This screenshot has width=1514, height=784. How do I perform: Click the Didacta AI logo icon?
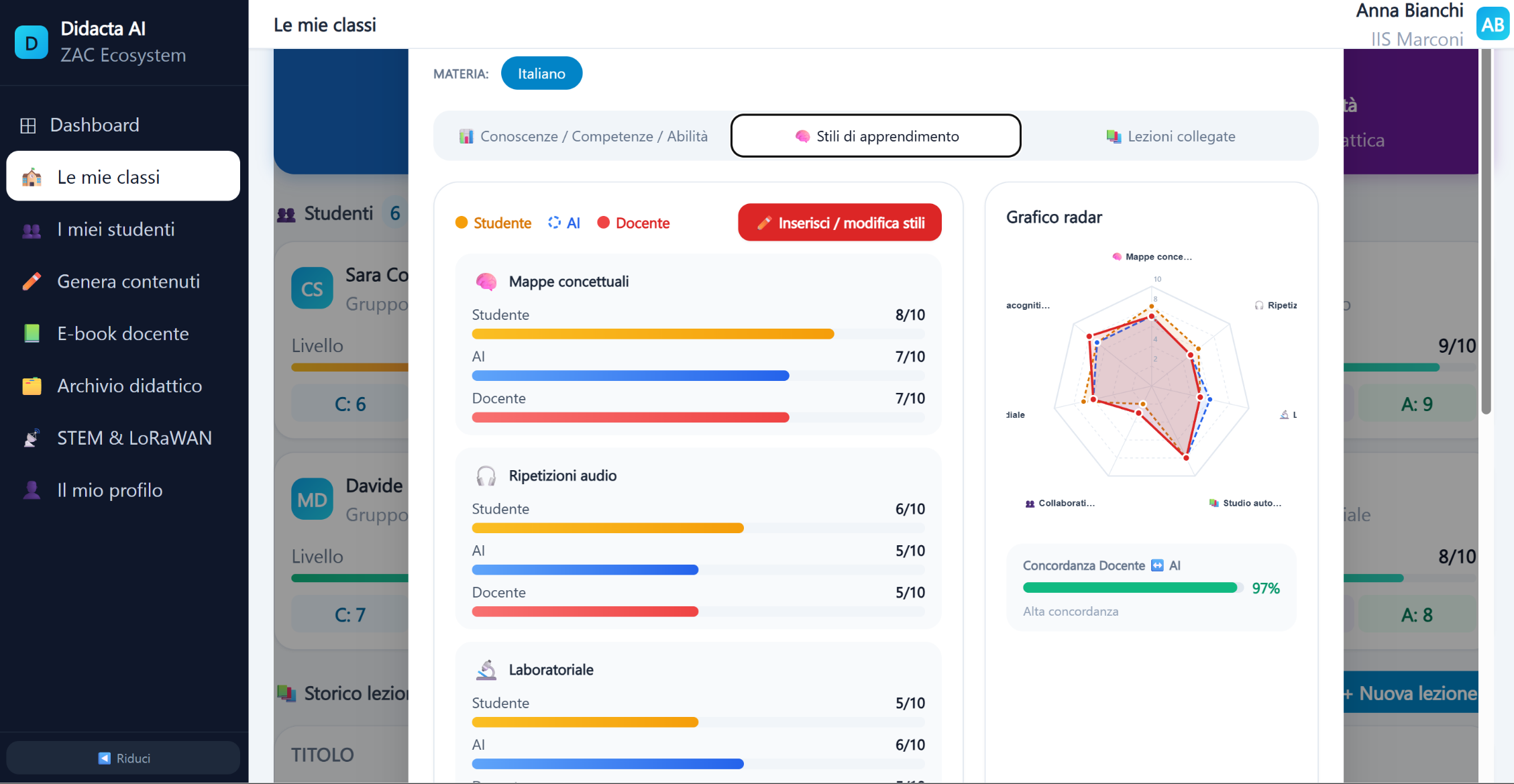point(32,42)
